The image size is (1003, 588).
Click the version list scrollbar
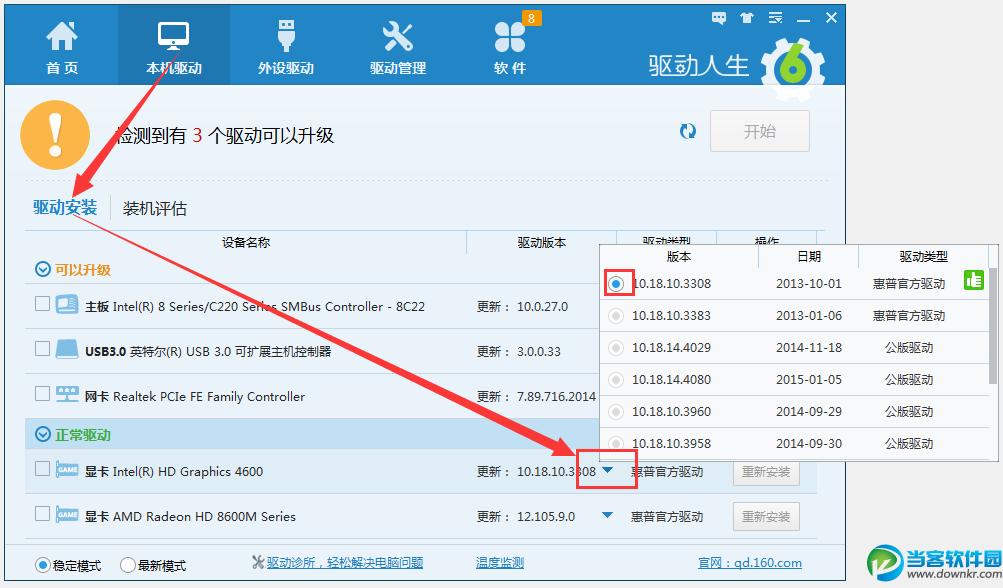[993, 326]
